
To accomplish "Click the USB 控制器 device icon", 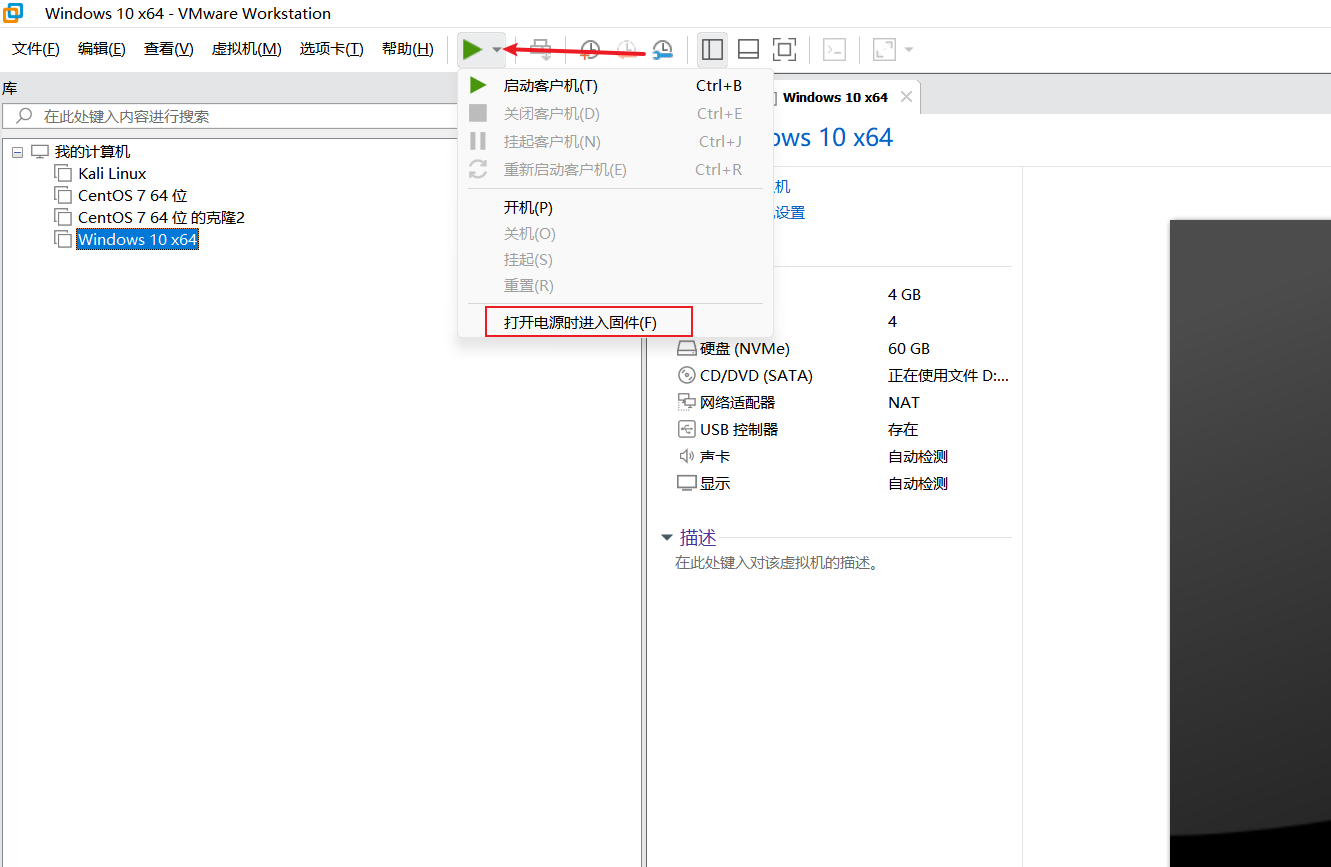I will (686, 429).
